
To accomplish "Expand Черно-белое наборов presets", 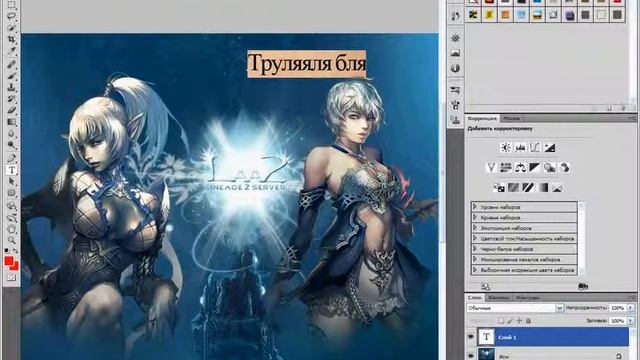I will pyautogui.click(x=475, y=249).
